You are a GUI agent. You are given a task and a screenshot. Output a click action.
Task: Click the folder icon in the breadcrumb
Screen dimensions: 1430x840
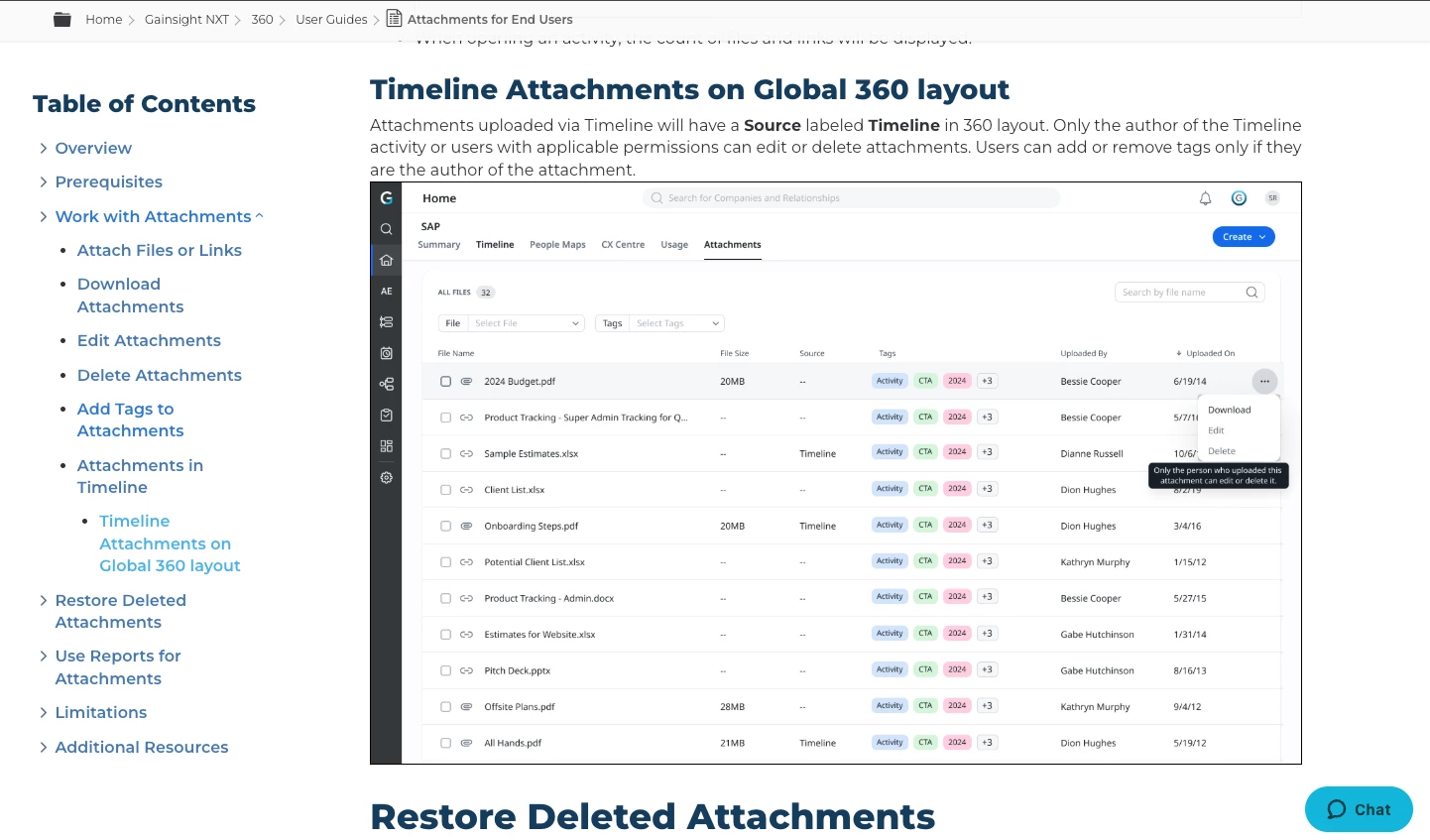click(62, 19)
